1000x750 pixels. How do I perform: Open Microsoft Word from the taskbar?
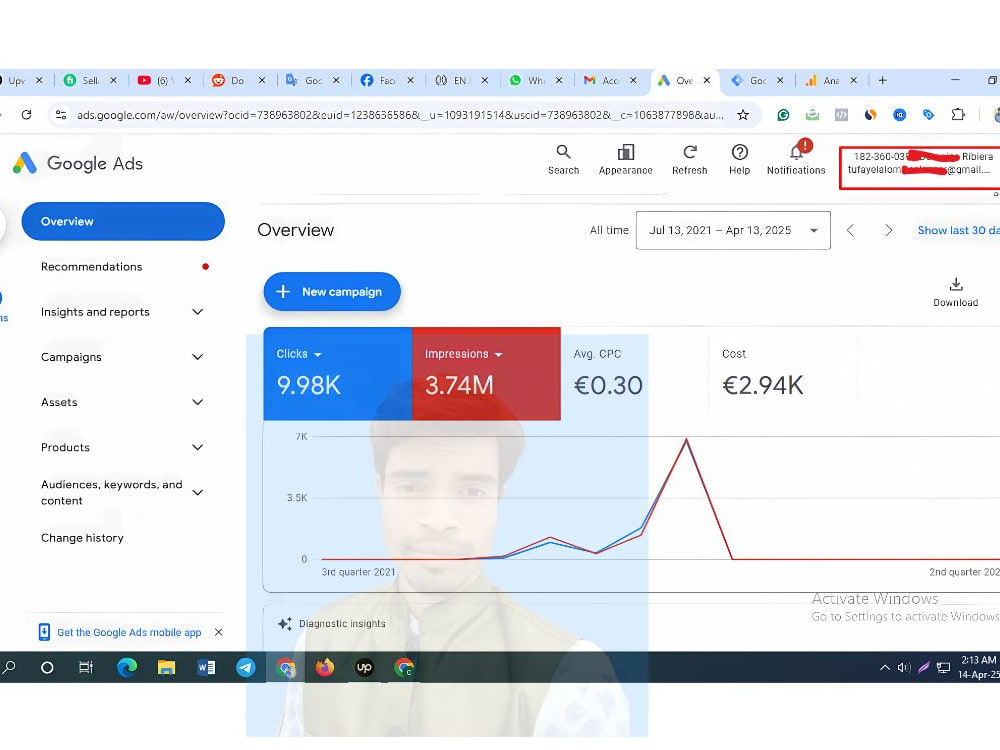206,668
